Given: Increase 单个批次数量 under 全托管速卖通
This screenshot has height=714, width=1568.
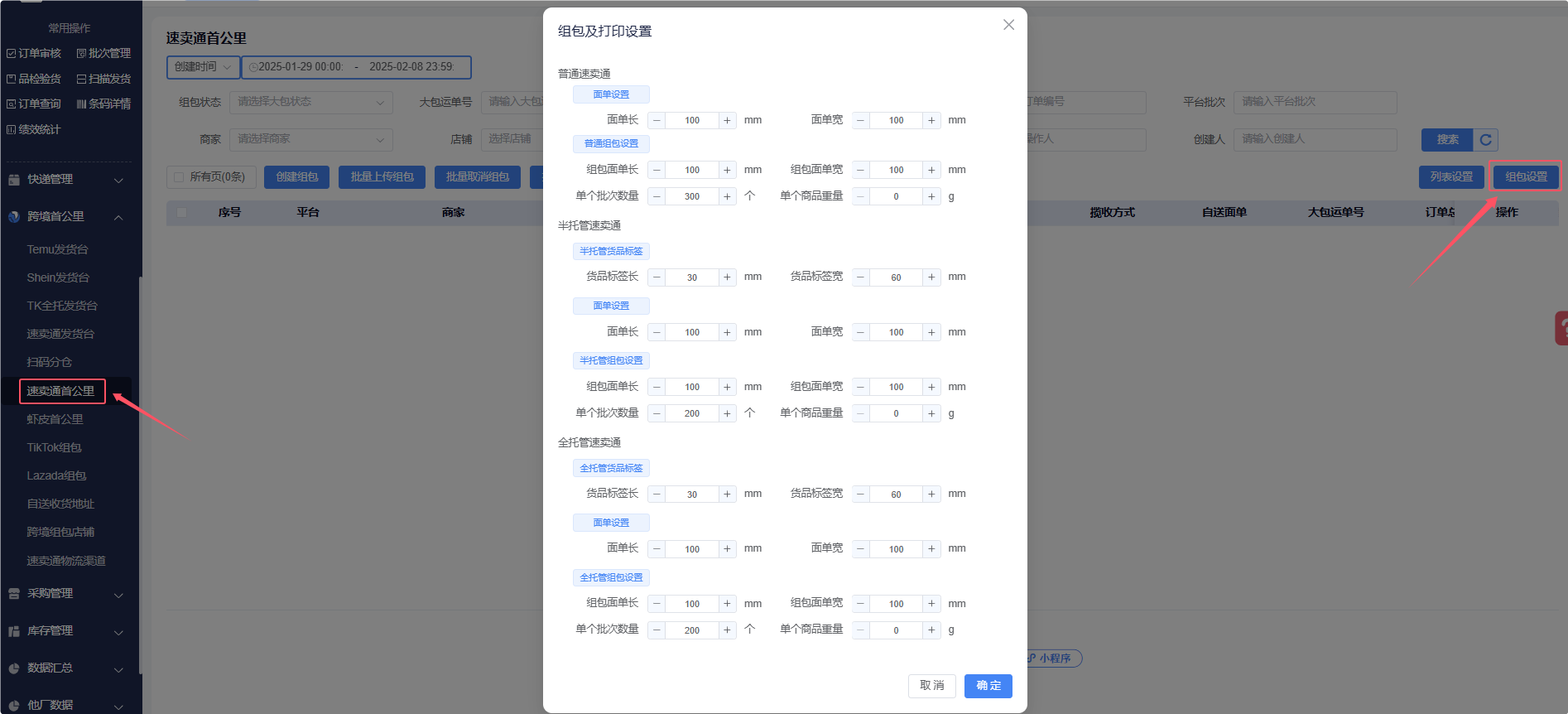Looking at the screenshot, I should click(x=727, y=631).
